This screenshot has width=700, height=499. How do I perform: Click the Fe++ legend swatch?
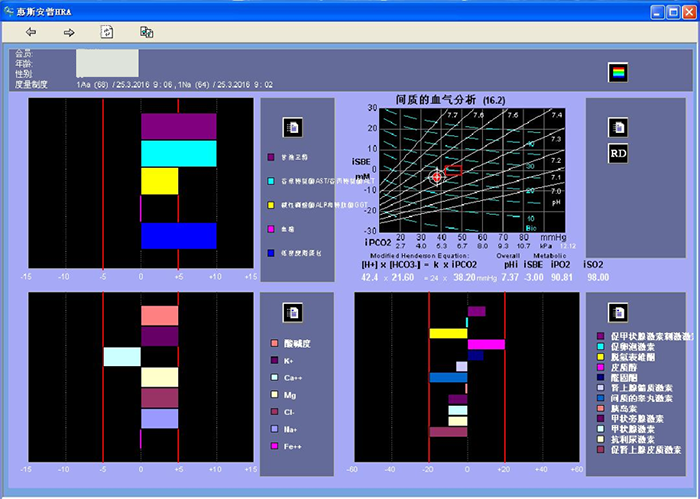pos(274,446)
